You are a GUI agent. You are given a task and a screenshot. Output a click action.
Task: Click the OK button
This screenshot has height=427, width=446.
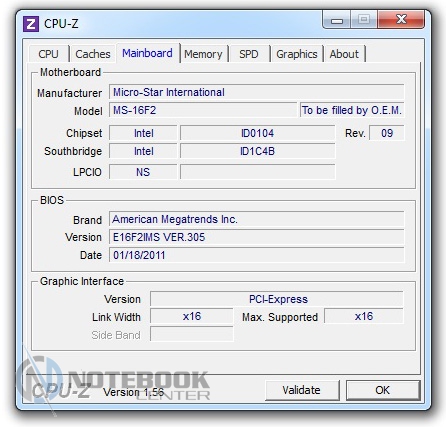(x=383, y=390)
